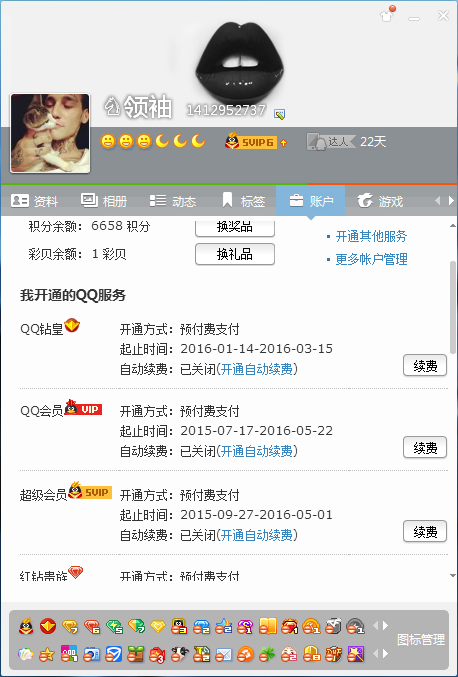Enable auto-renewal for 超级会员
The height and width of the screenshot is (677, 458).
click(x=256, y=535)
